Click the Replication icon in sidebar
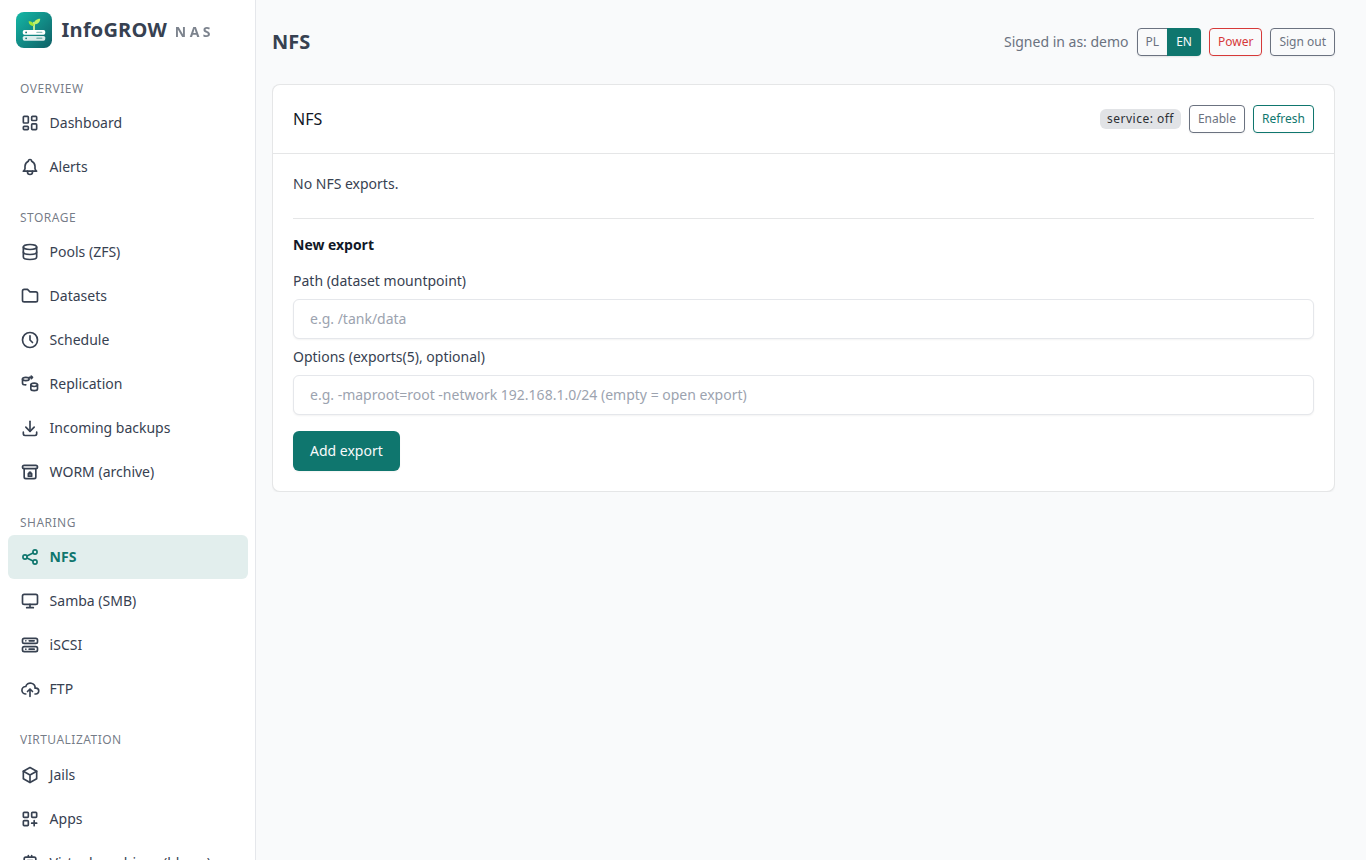 tap(30, 384)
